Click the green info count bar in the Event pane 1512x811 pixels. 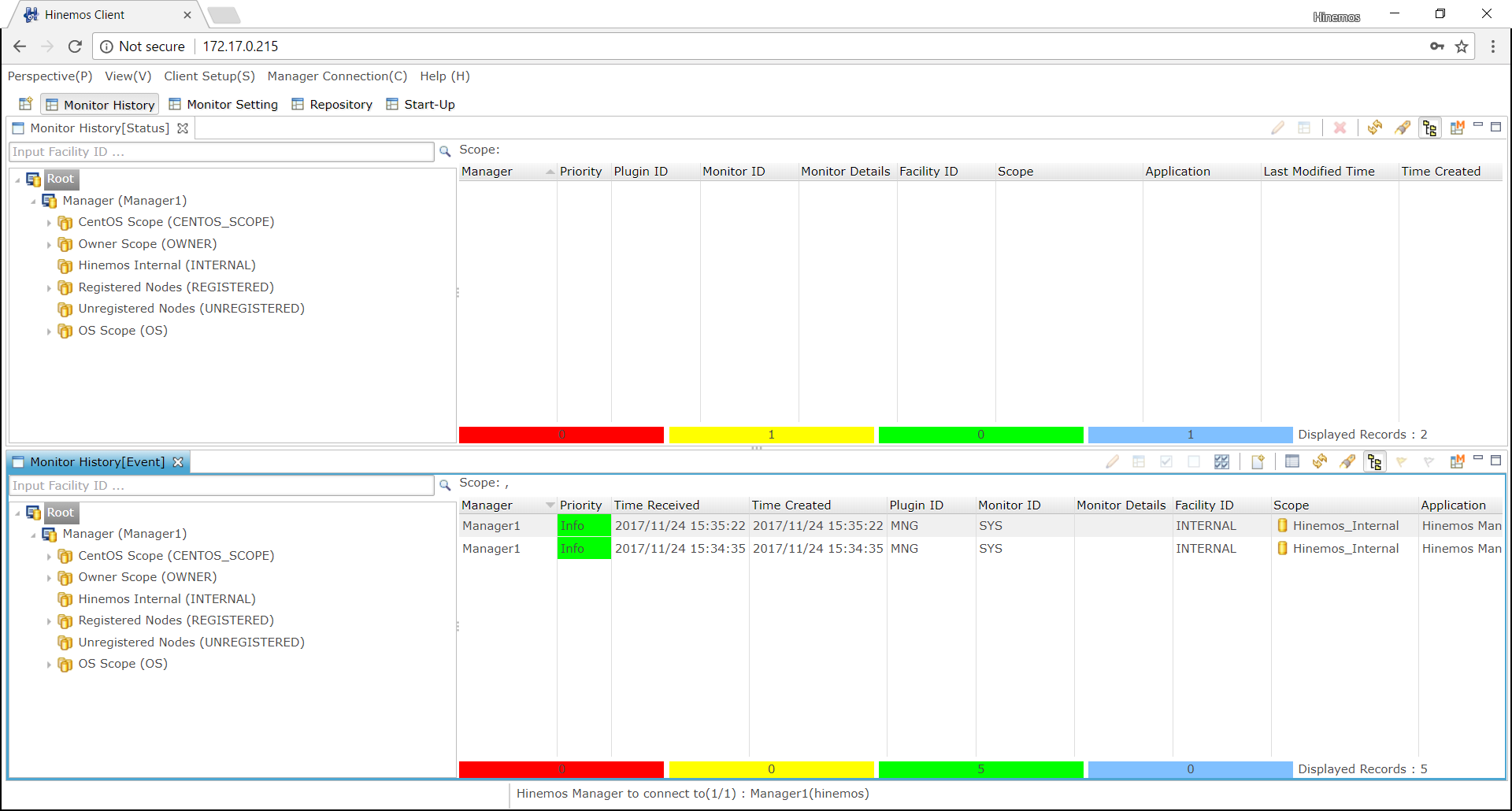(x=980, y=768)
